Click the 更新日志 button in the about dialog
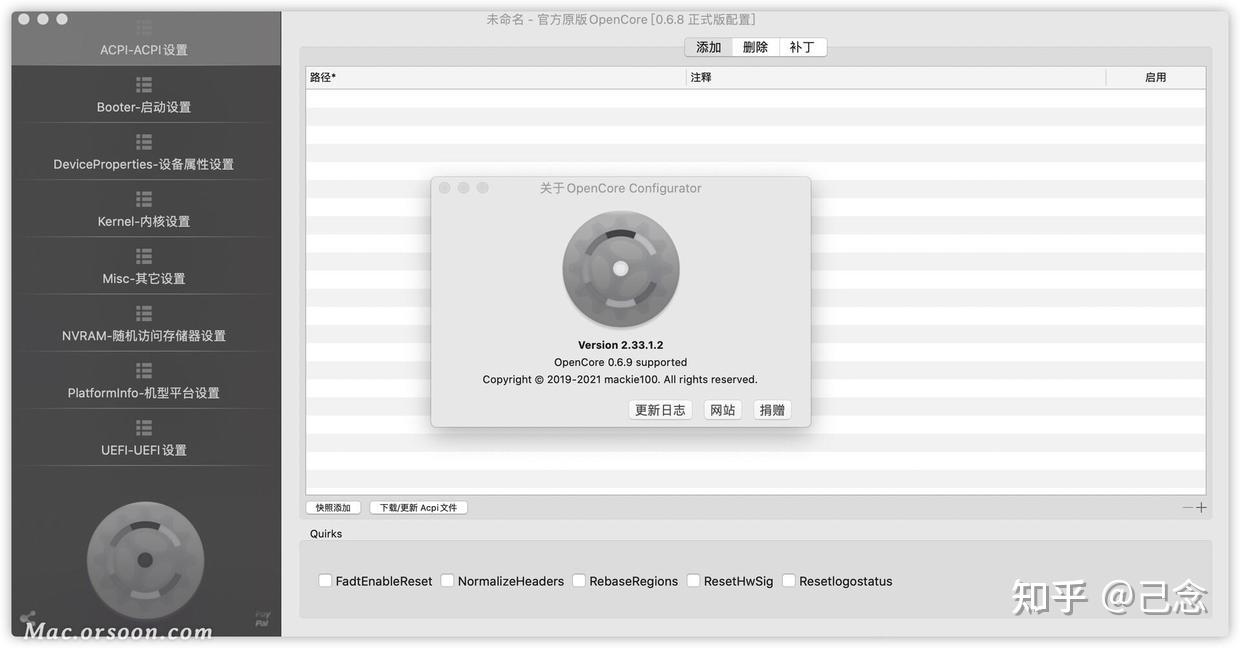The height and width of the screenshot is (648, 1240). (x=660, y=410)
